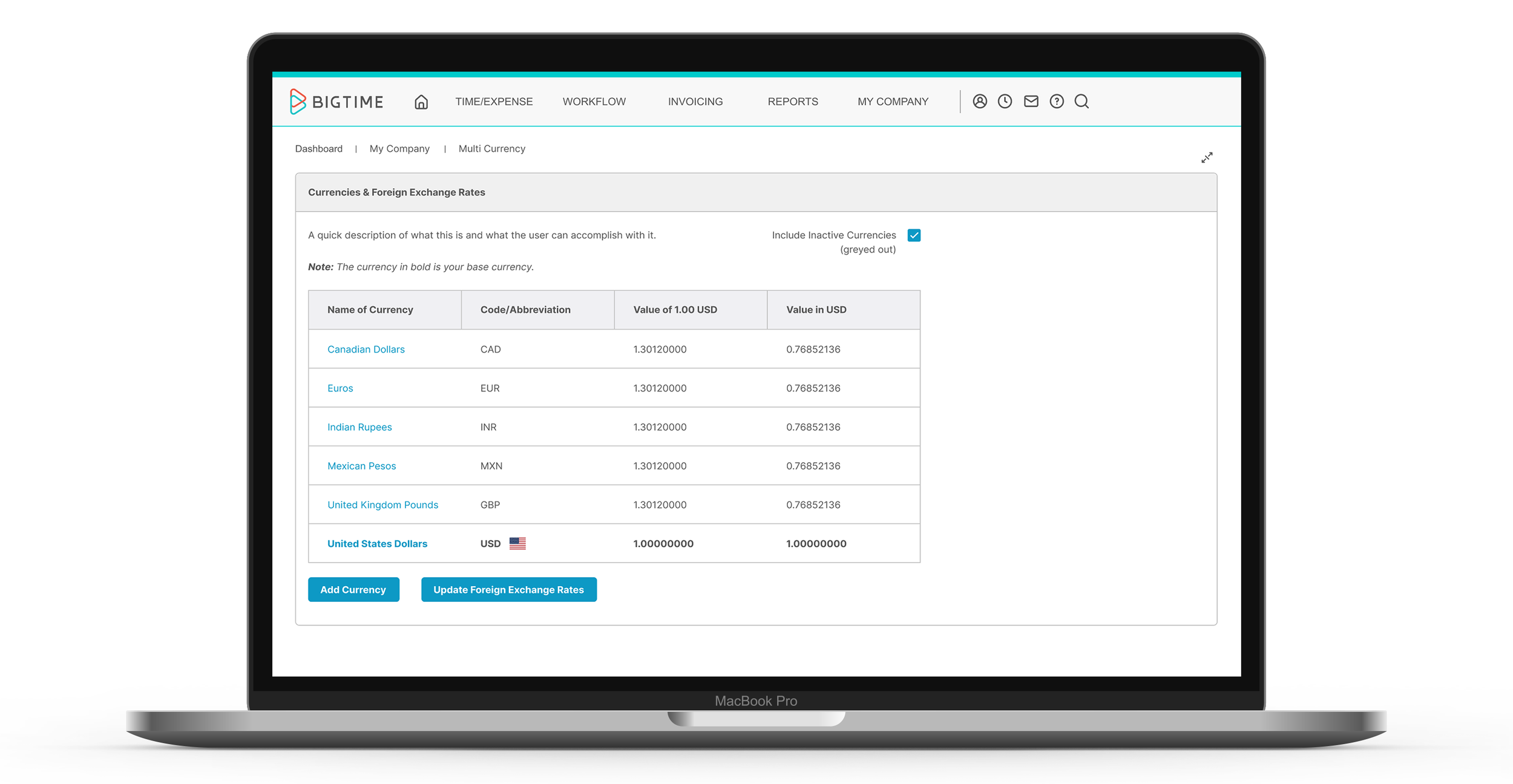The image size is (1513, 784).
Task: Open the REPORTS menu
Action: point(793,102)
